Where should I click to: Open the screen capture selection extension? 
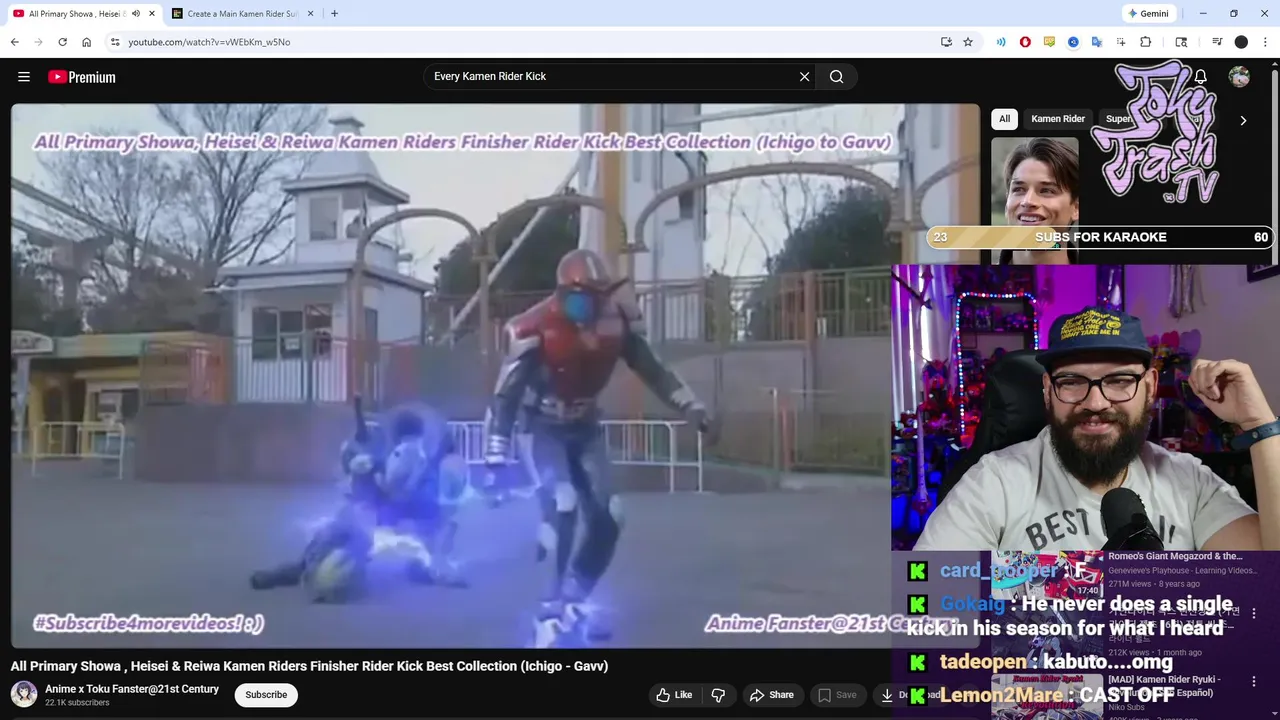pos(1121,42)
